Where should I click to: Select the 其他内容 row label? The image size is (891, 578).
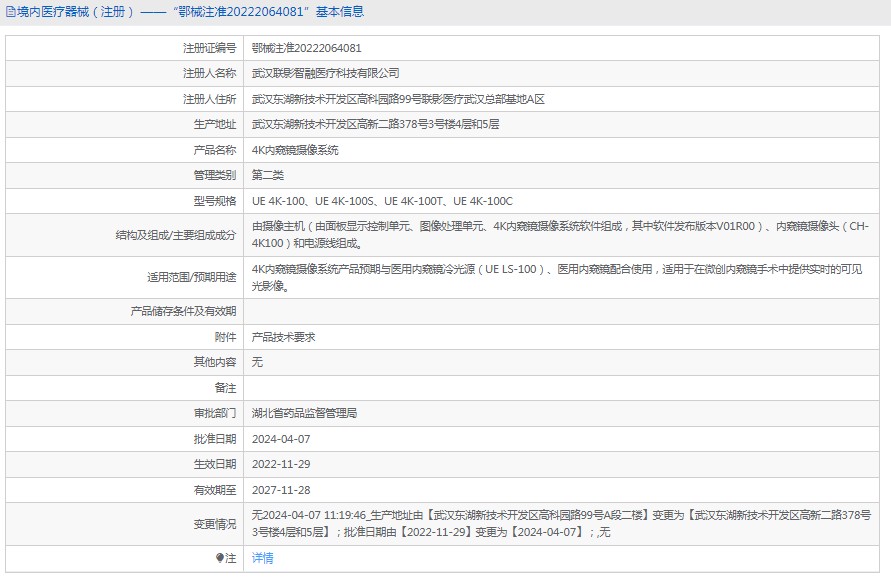click(215, 362)
